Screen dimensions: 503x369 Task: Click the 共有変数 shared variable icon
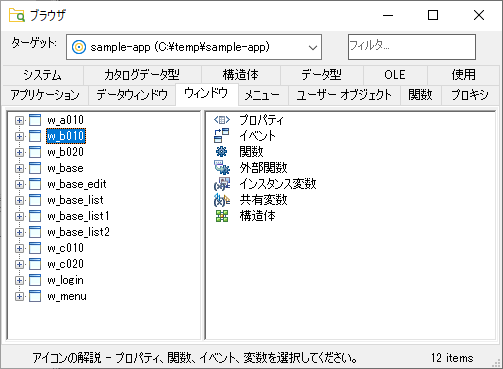point(222,200)
